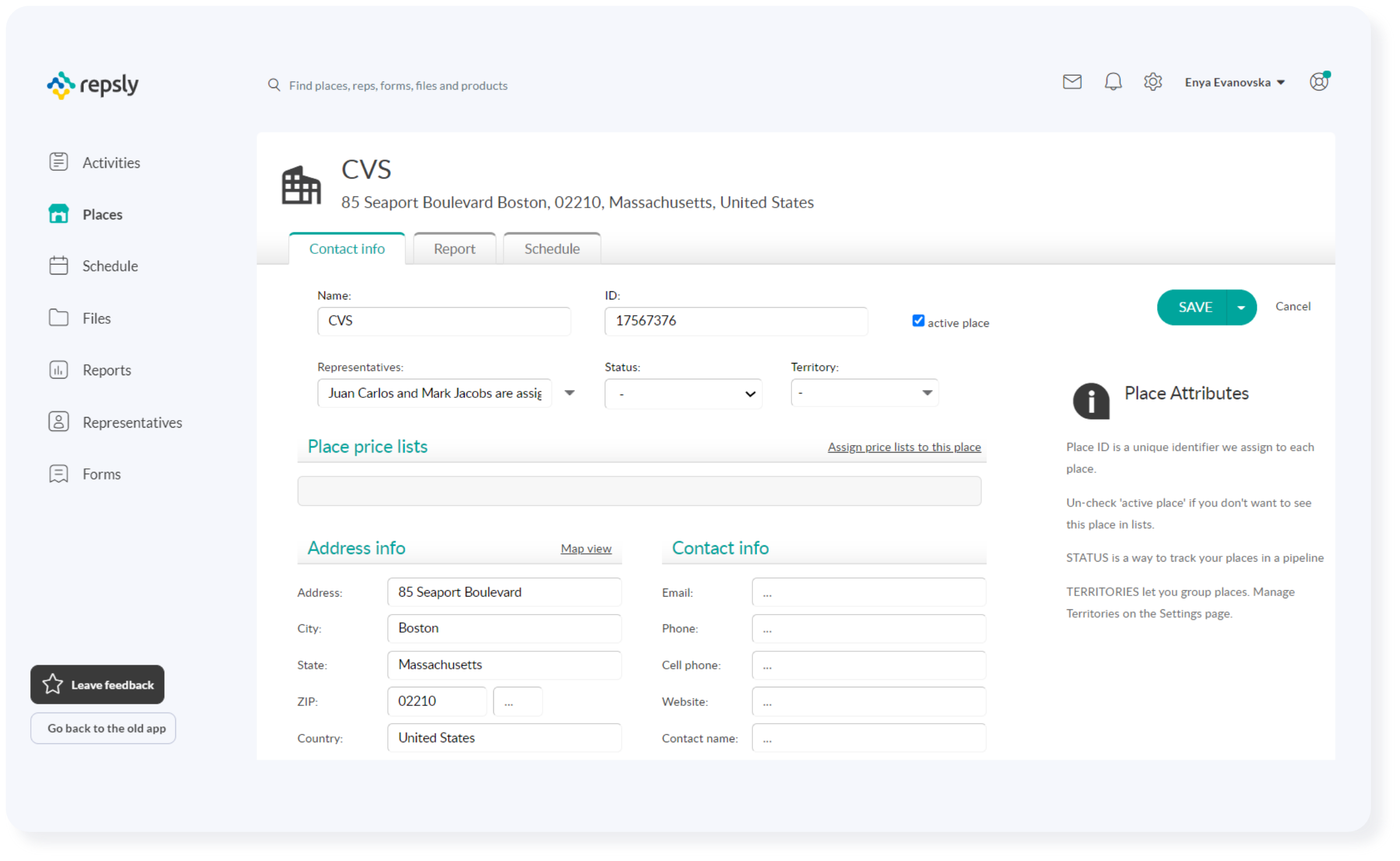
Task: Open the Schedule section
Action: (x=109, y=266)
